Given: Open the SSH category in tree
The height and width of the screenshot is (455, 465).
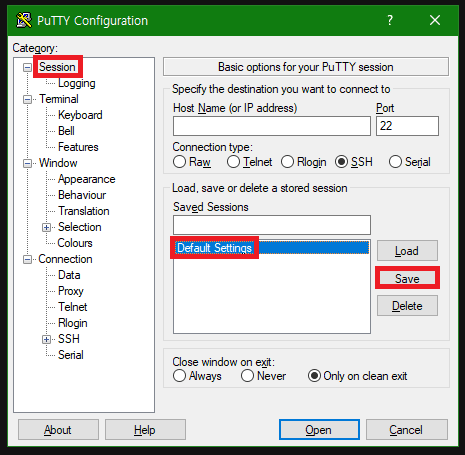Looking at the screenshot, I should coord(69,339).
